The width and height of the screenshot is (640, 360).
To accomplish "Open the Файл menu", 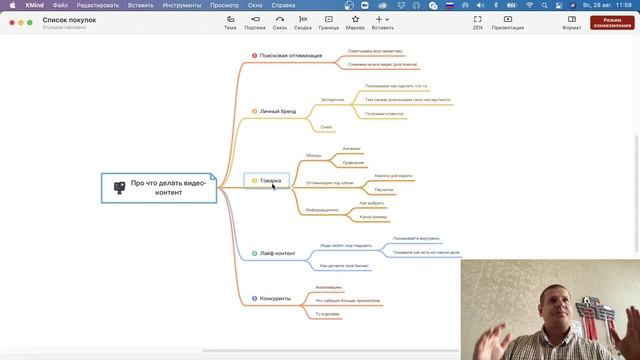I will coord(60,5).
